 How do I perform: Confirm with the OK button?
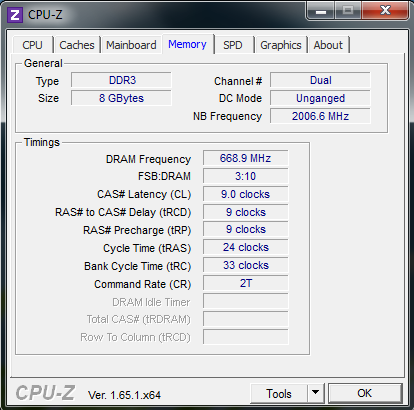click(365, 393)
